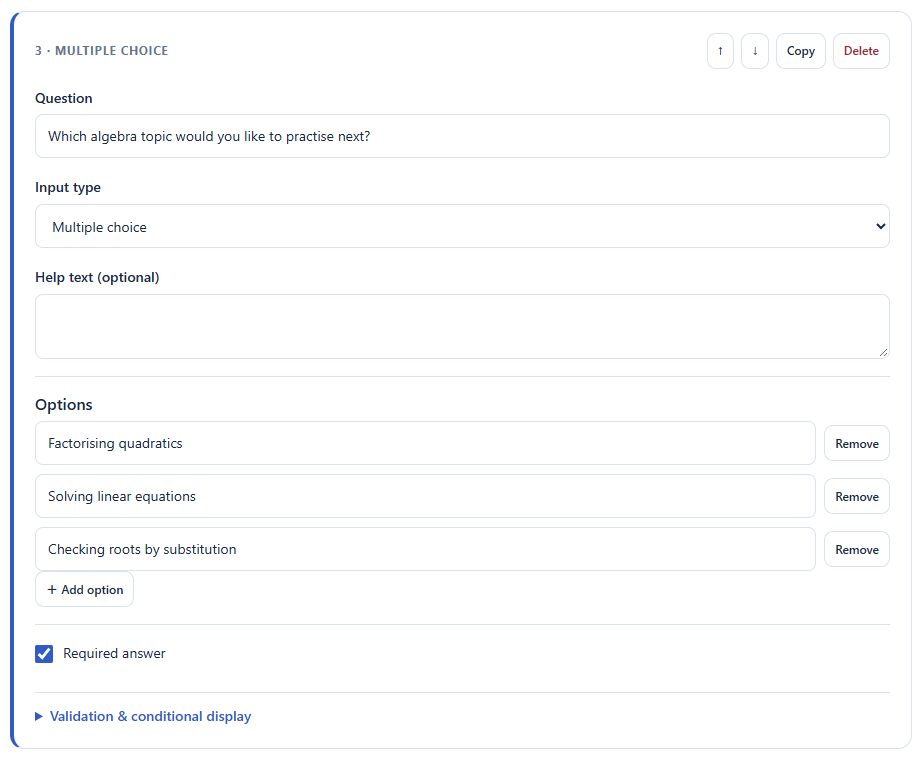
Task: Click the Required answer label
Action: 114,653
